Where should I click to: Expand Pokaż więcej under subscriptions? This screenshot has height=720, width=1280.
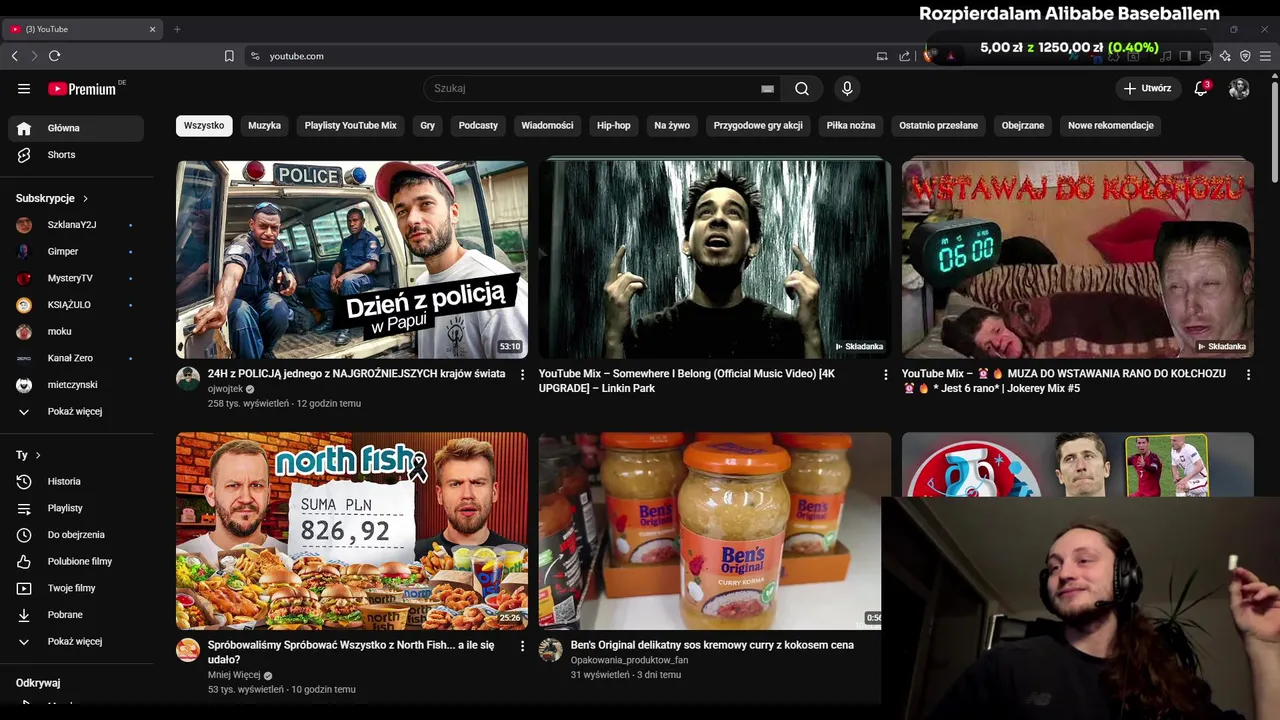coord(76,412)
